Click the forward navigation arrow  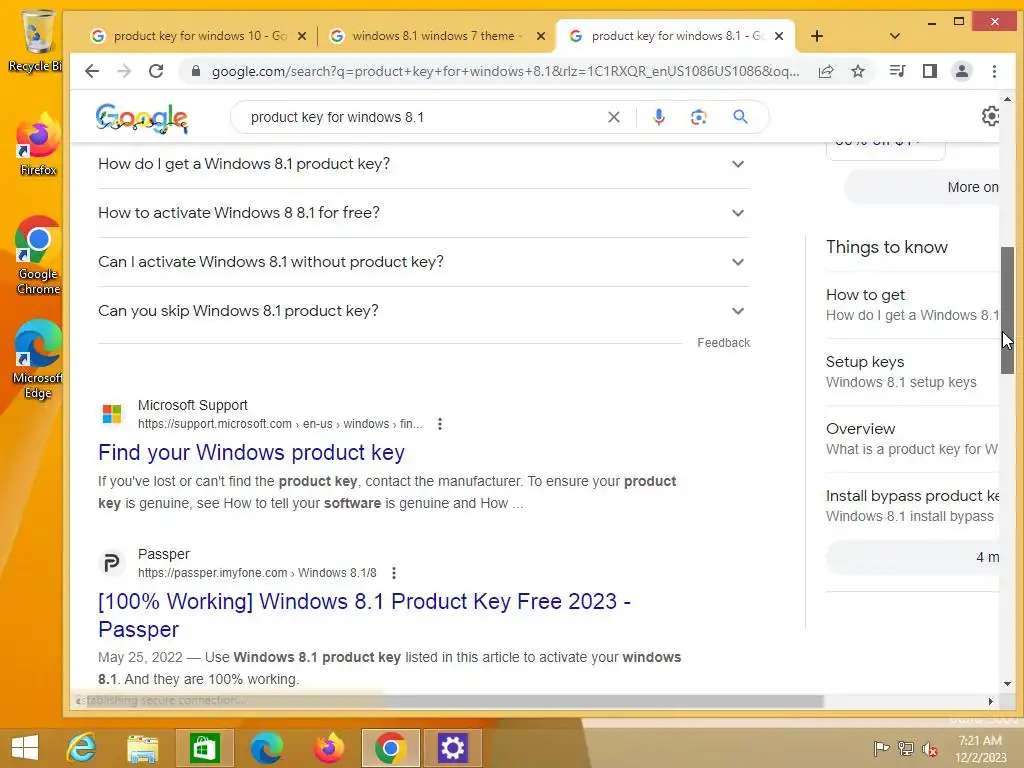coord(124,71)
